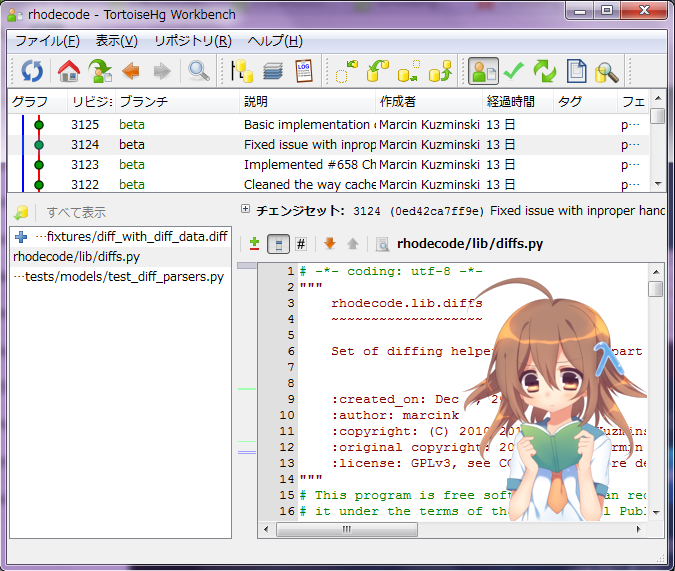Jump to next change with orange down arrow
This screenshot has width=675, height=571.
330,244
